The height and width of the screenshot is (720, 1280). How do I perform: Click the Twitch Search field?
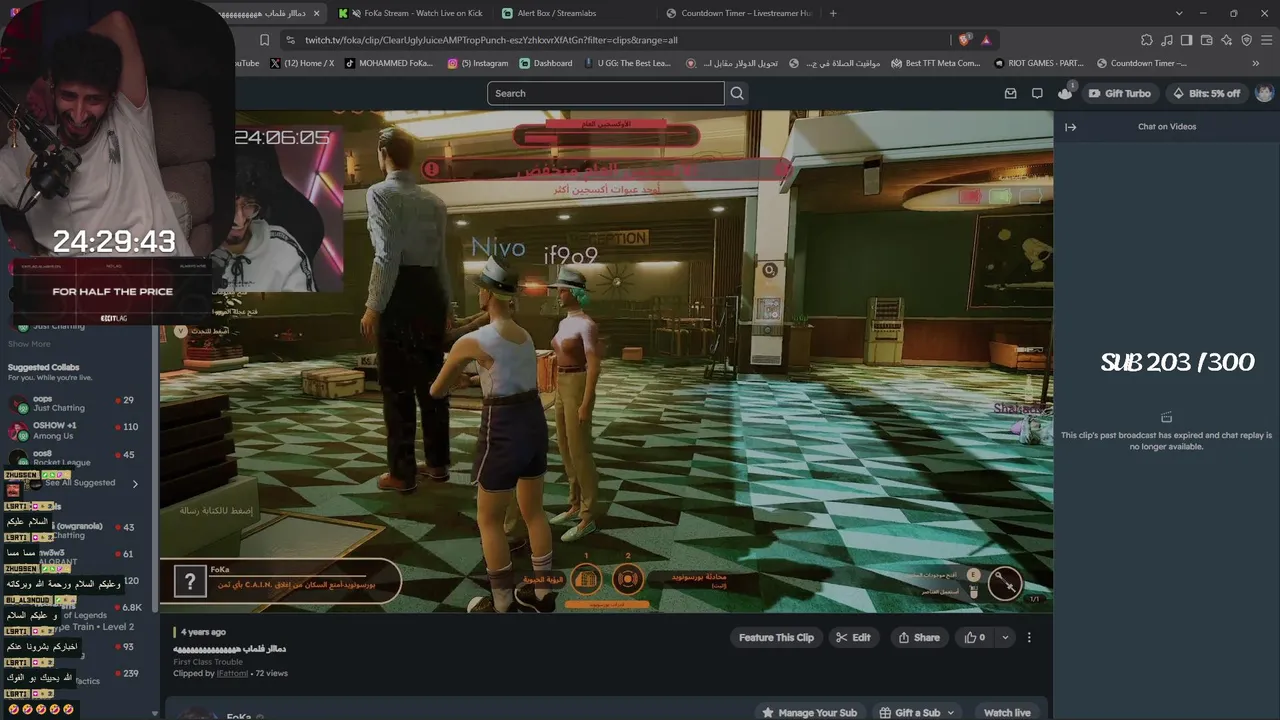pyautogui.click(x=606, y=93)
